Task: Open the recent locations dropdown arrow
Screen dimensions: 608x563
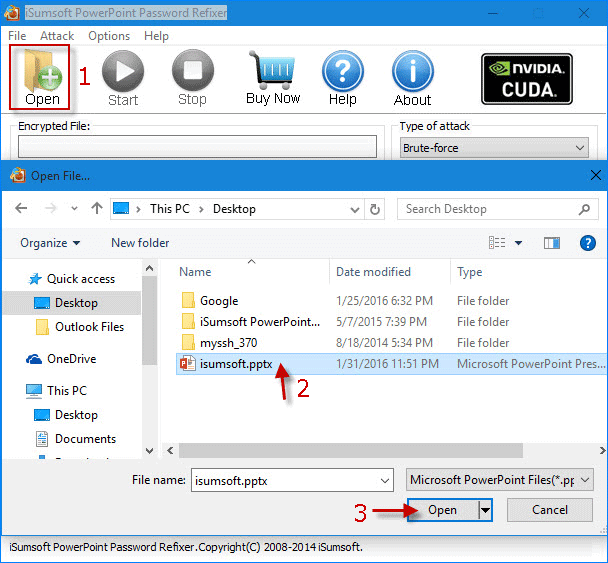Action: click(74, 209)
